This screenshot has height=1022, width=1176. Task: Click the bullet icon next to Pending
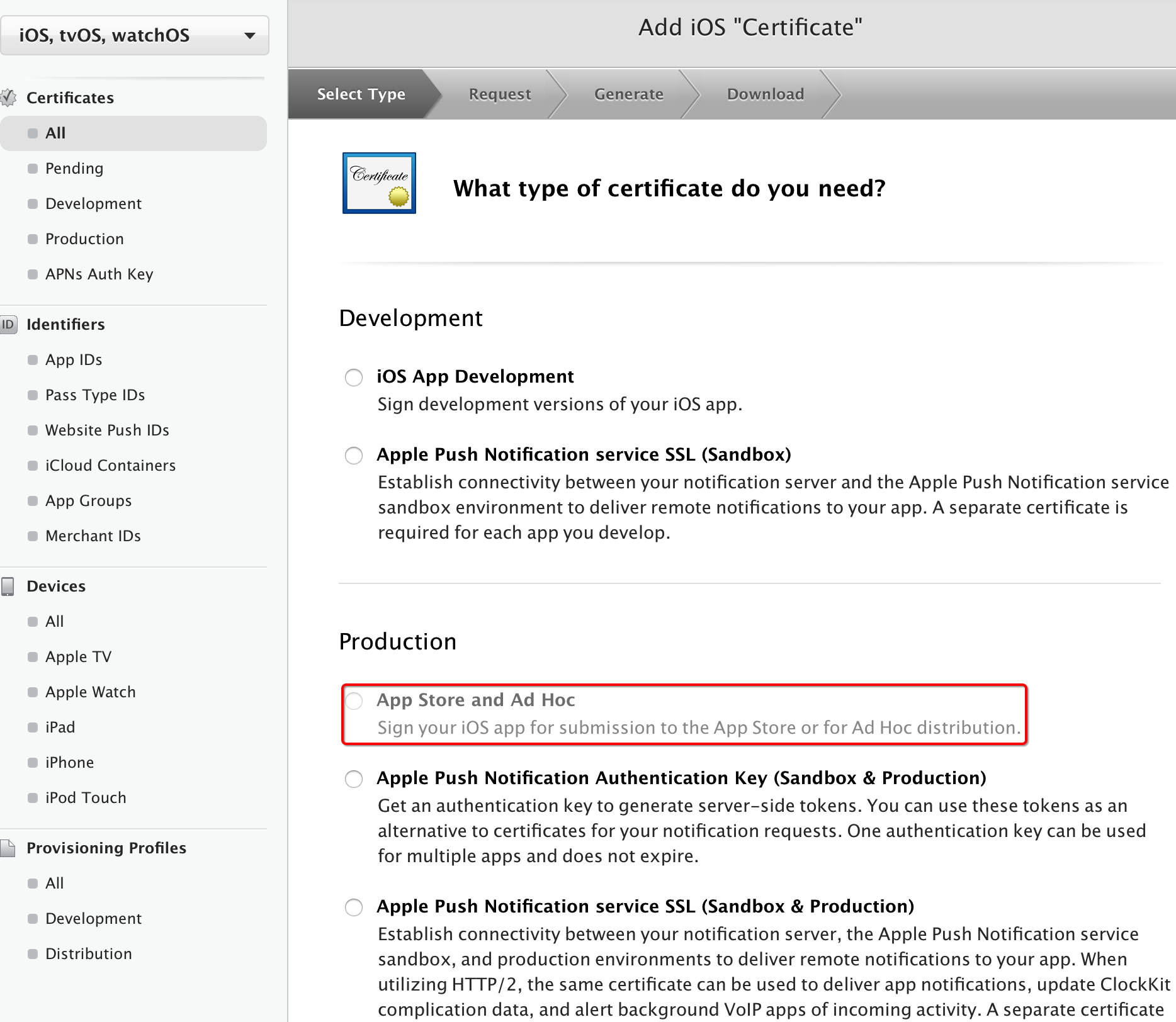coord(33,168)
